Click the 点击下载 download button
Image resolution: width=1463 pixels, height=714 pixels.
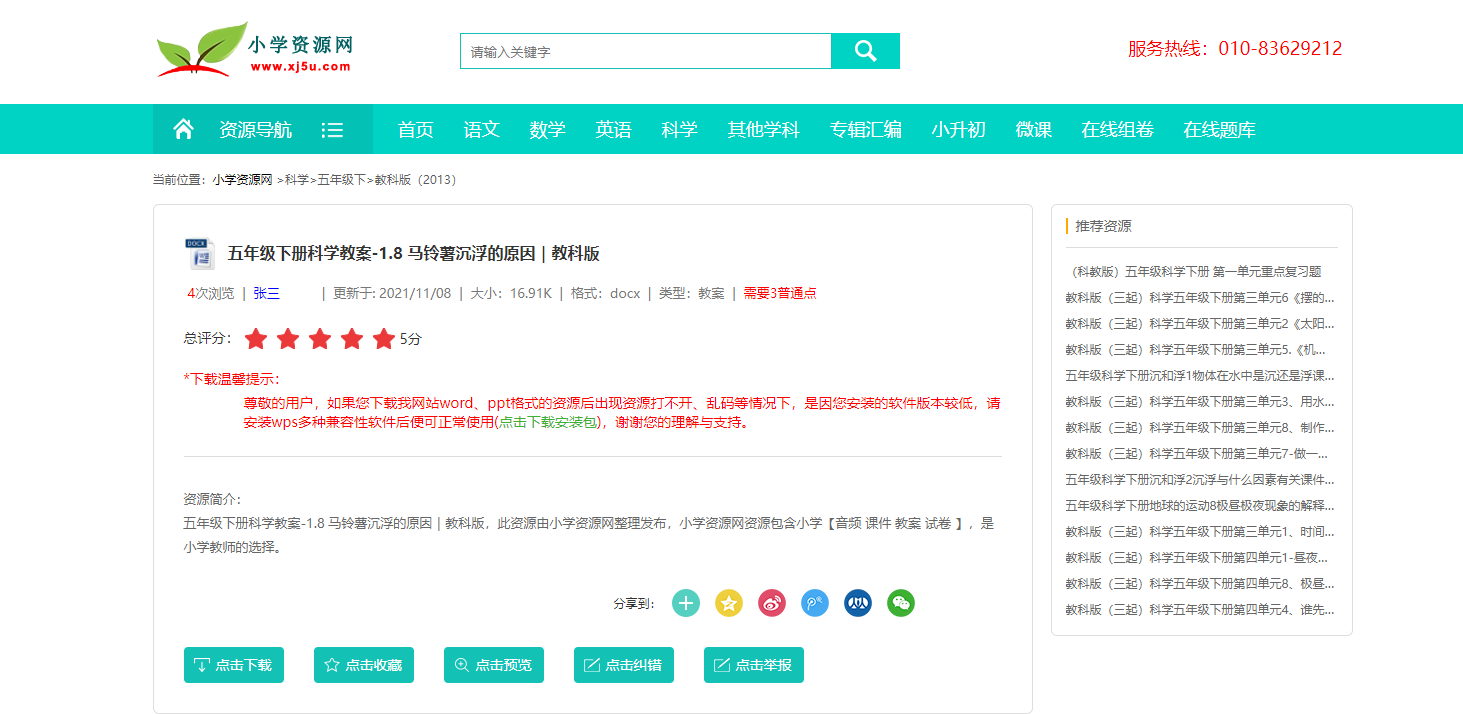(x=234, y=665)
